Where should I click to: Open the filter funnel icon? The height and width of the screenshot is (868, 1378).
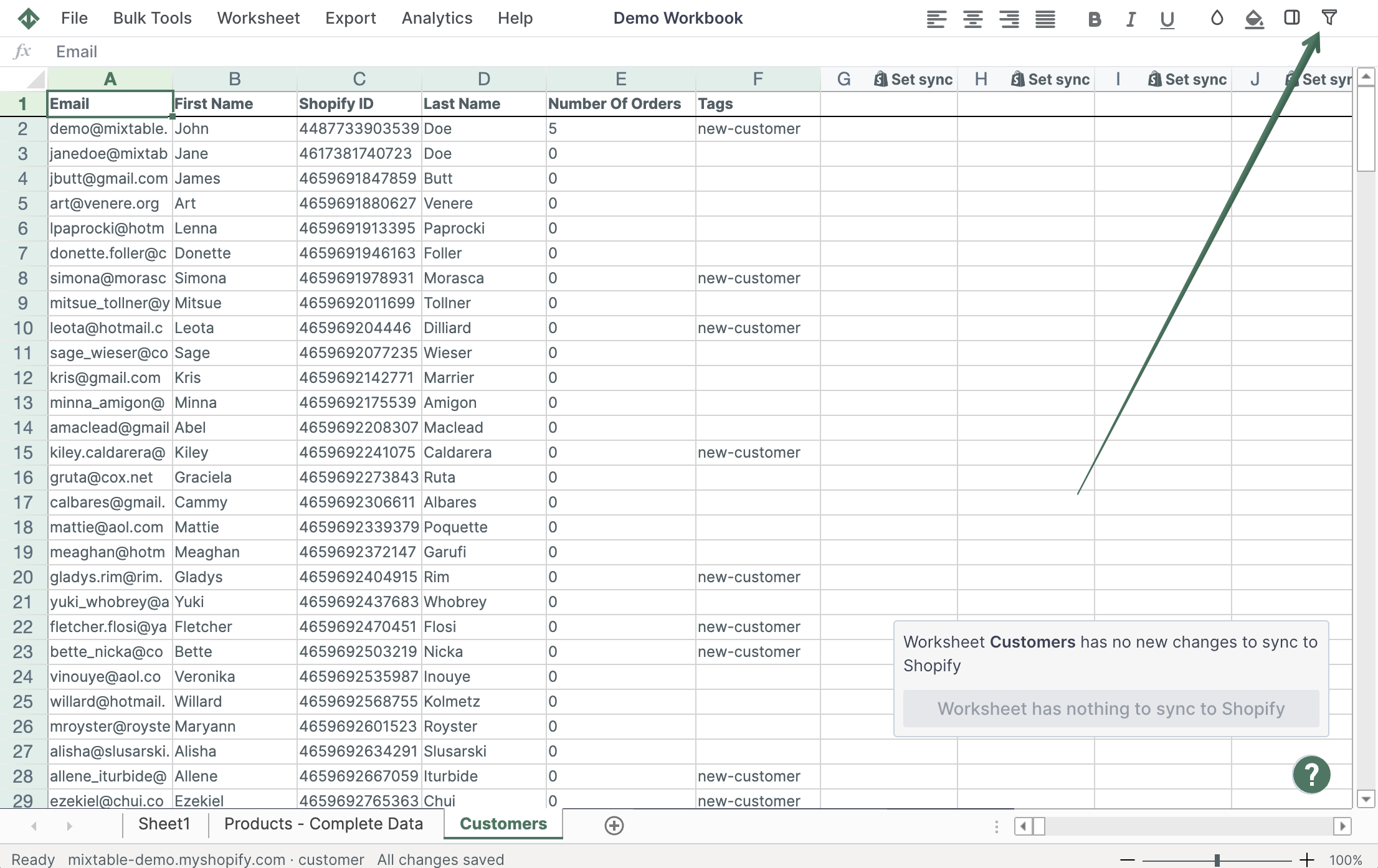pyautogui.click(x=1330, y=18)
